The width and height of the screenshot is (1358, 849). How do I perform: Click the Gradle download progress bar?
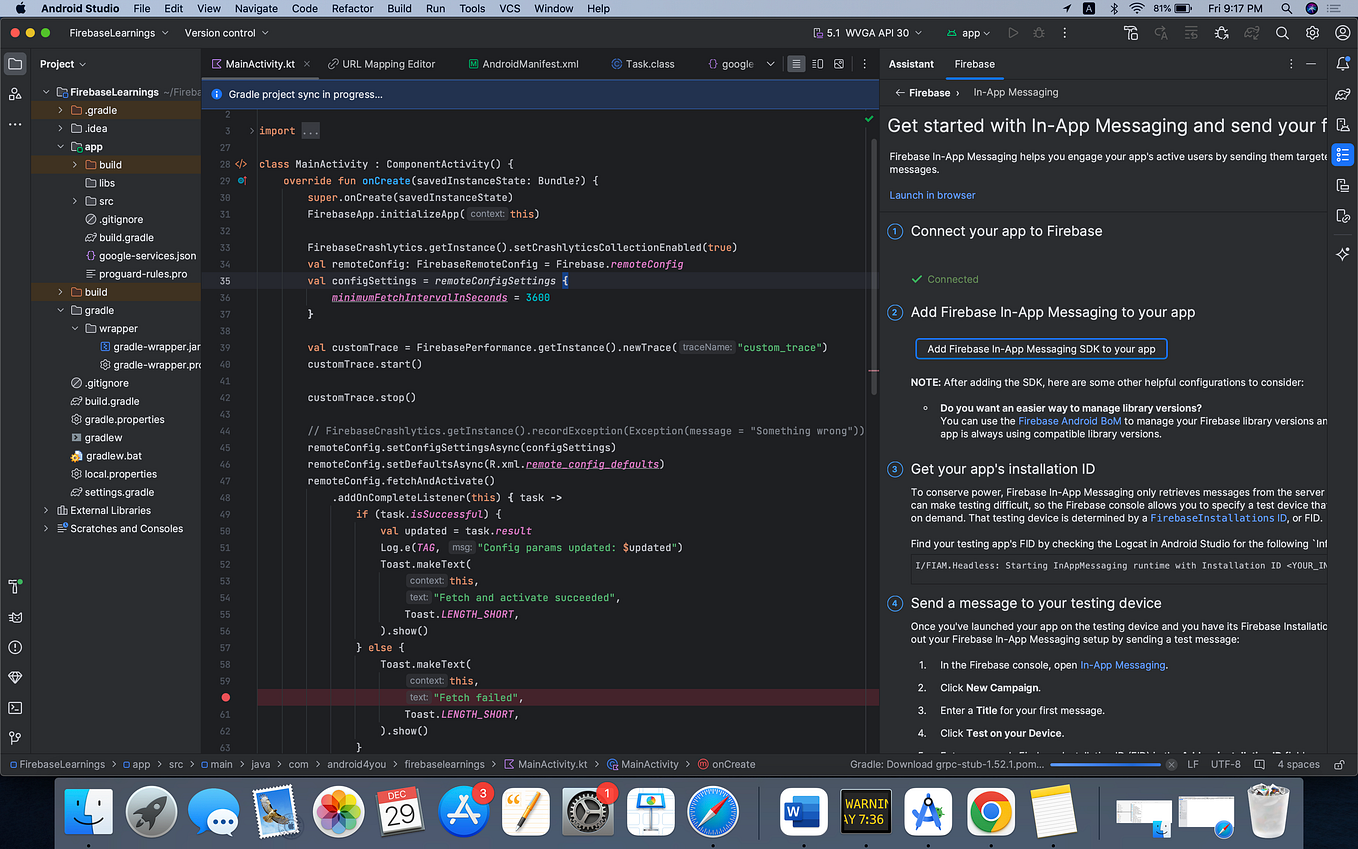(x=1105, y=763)
